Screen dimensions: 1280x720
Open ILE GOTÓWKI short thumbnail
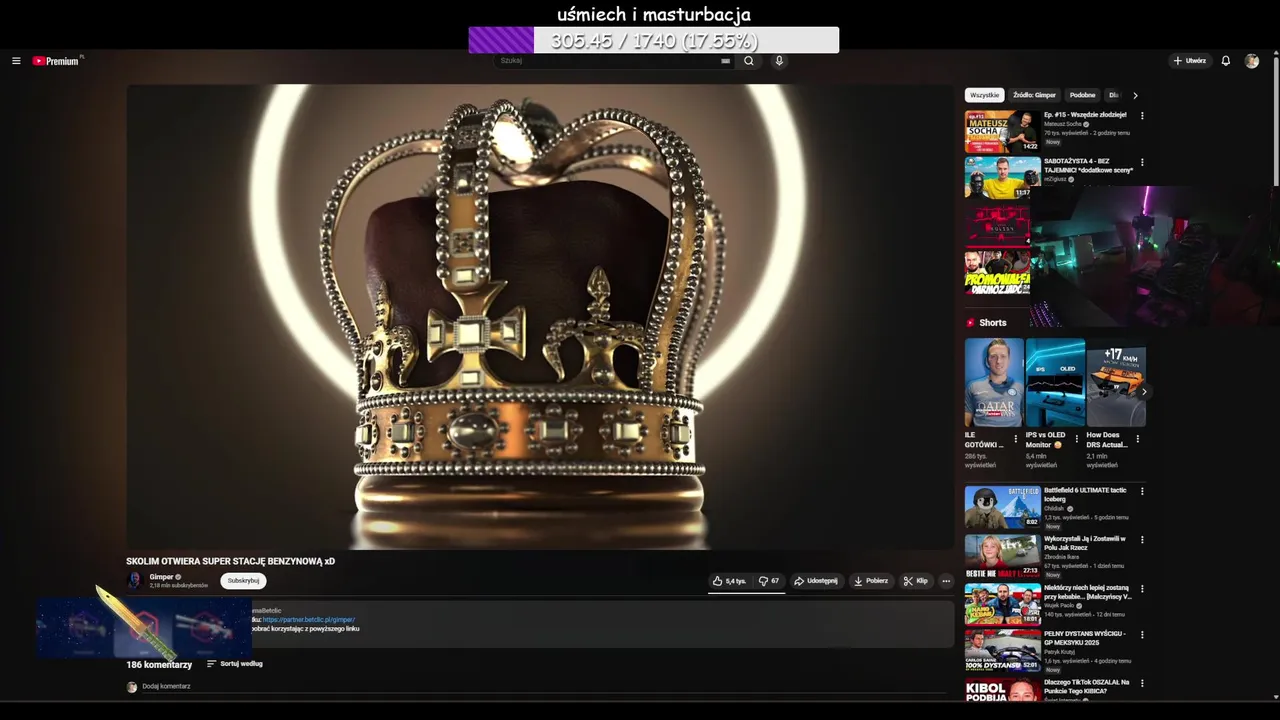(x=994, y=383)
